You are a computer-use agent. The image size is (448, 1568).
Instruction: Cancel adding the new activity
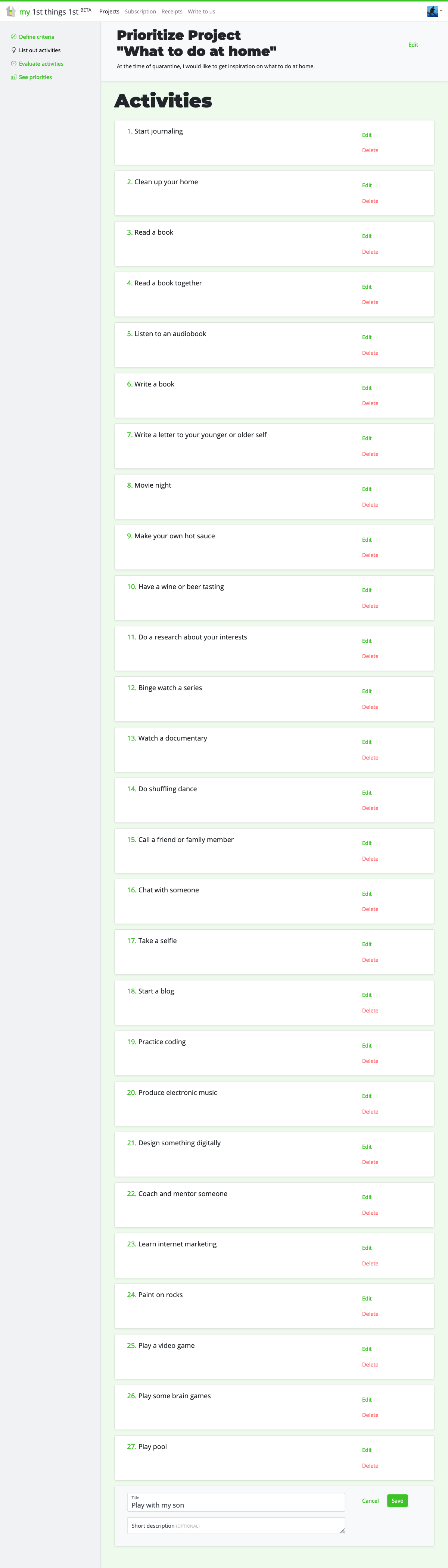(370, 1500)
